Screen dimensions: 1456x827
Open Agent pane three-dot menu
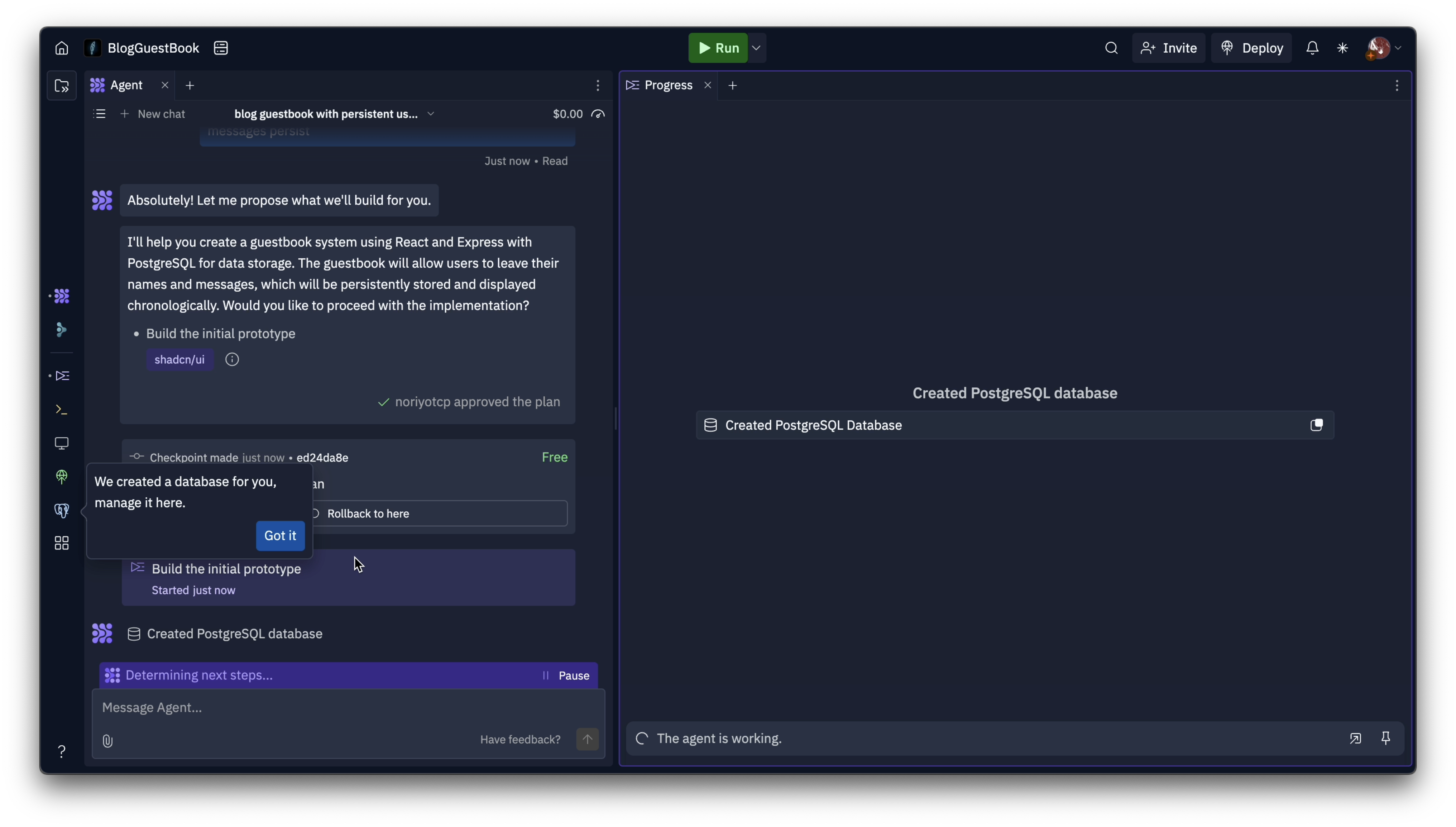point(597,86)
